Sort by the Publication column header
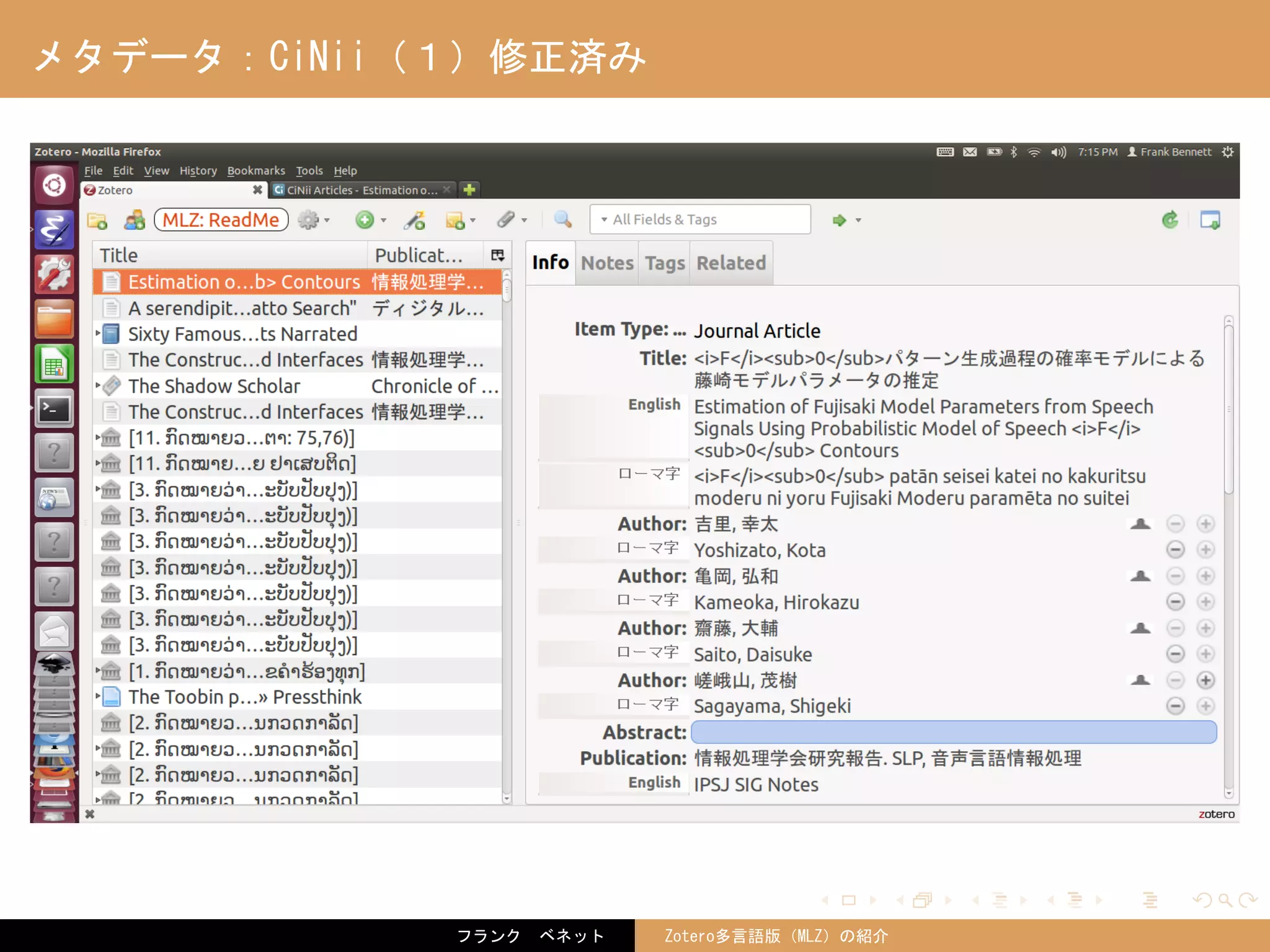 [x=425, y=255]
